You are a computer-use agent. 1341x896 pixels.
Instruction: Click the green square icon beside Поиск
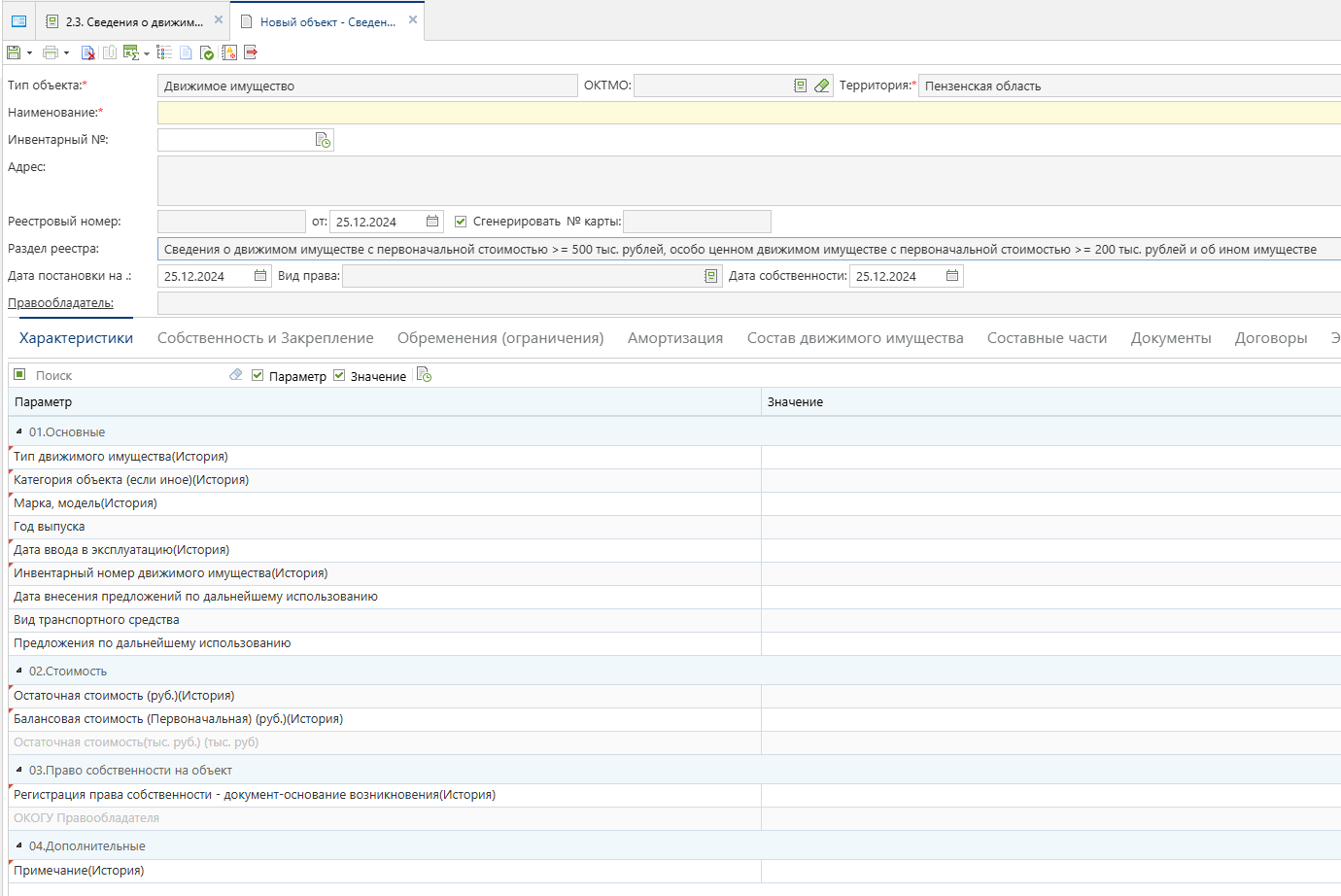point(19,374)
